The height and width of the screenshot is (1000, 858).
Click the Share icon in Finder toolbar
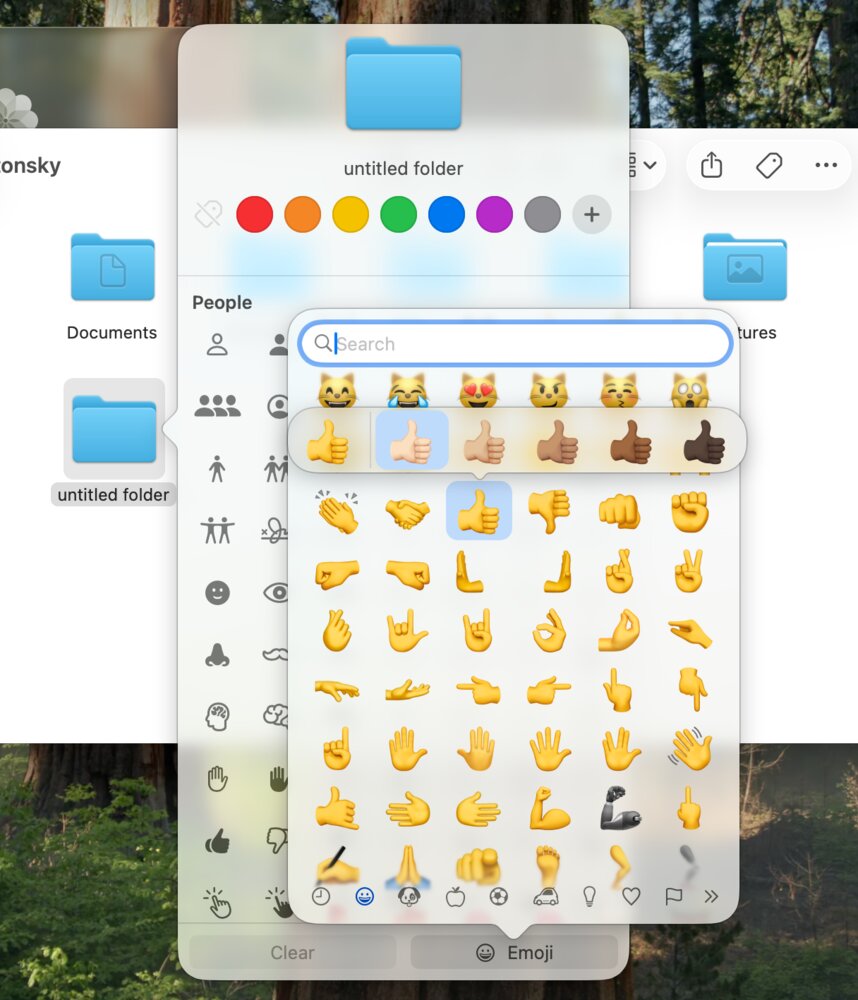pyautogui.click(x=711, y=165)
